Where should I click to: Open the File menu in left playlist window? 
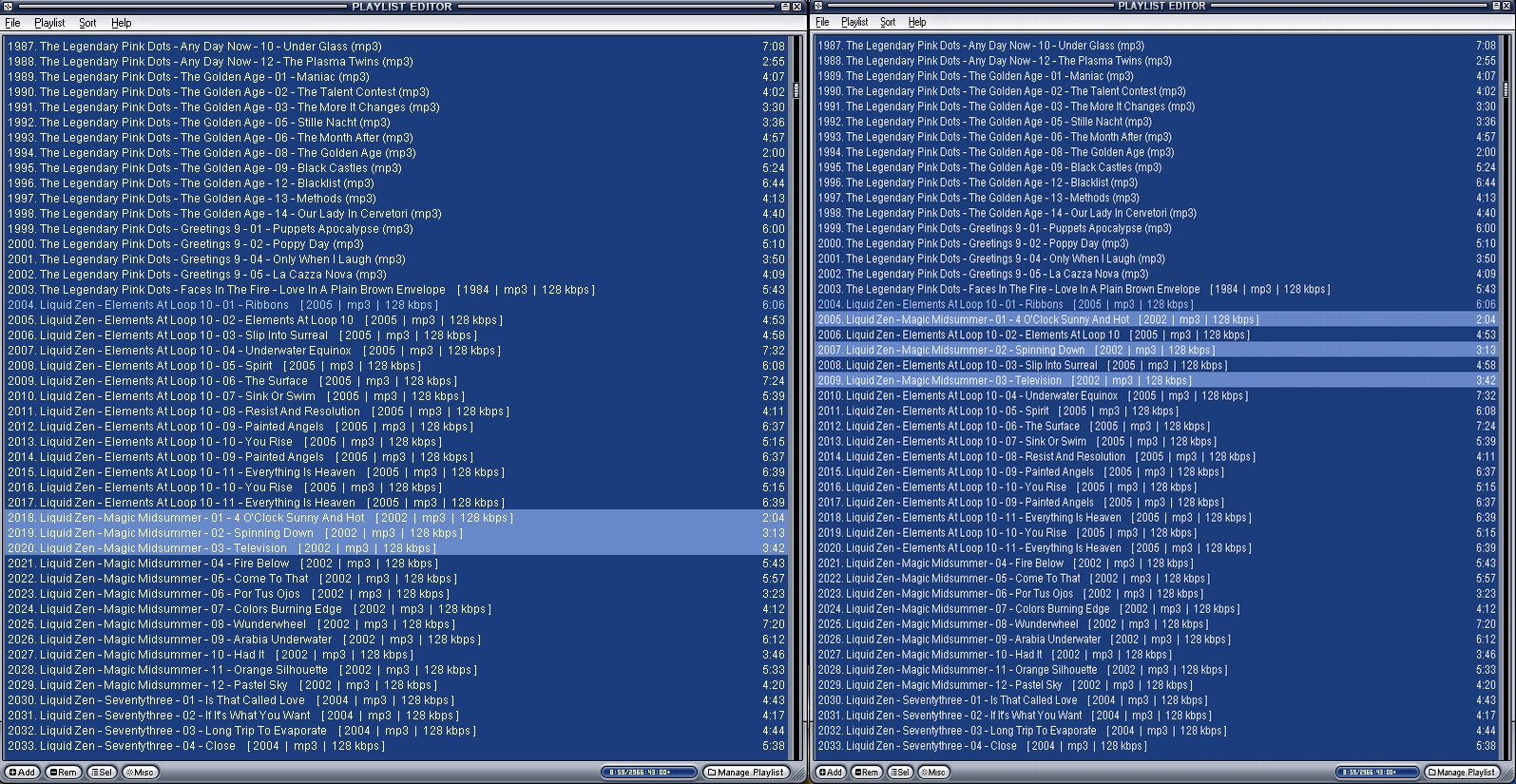coord(12,23)
